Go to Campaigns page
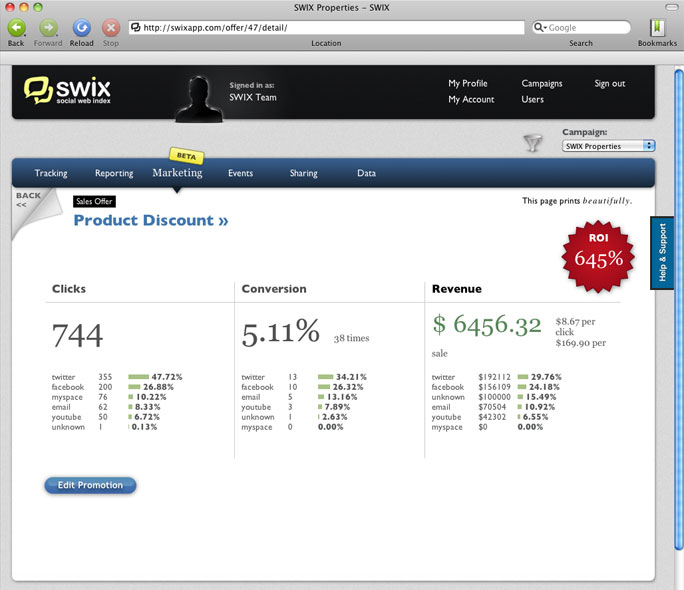The width and height of the screenshot is (684, 590). pyautogui.click(x=542, y=83)
